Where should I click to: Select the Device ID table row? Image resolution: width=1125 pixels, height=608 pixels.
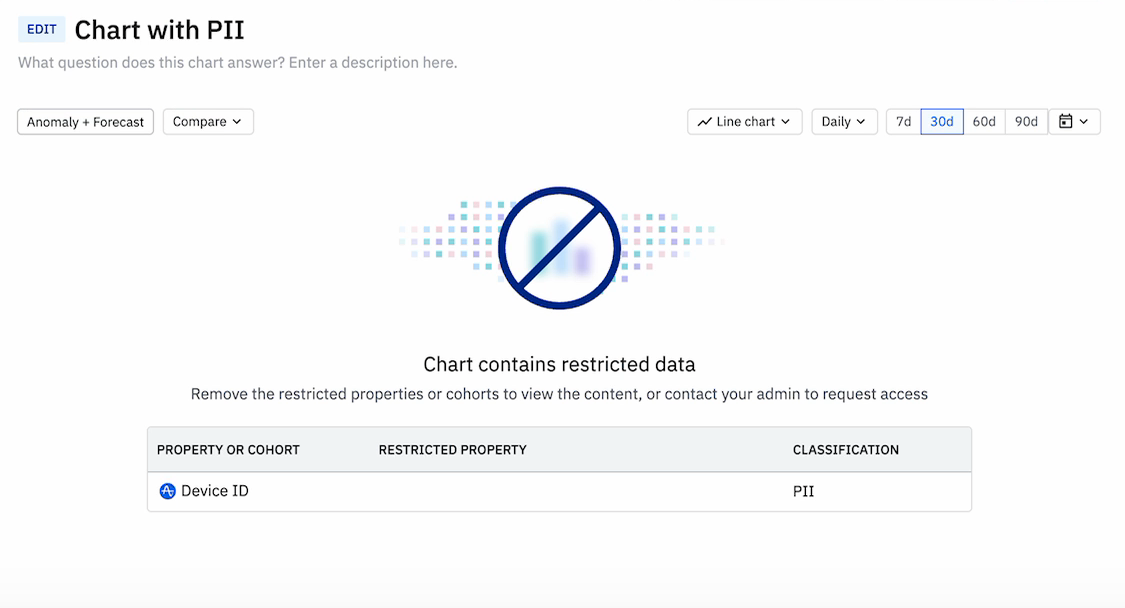click(x=560, y=492)
